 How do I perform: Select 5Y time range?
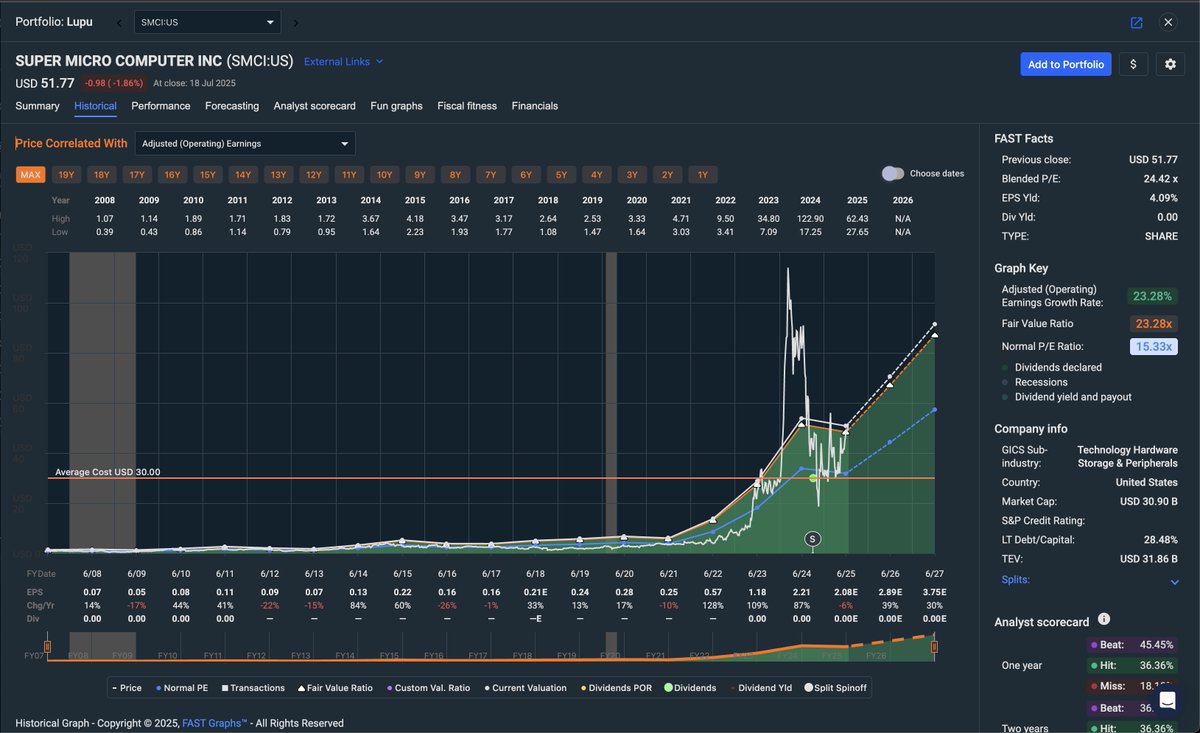[561, 175]
